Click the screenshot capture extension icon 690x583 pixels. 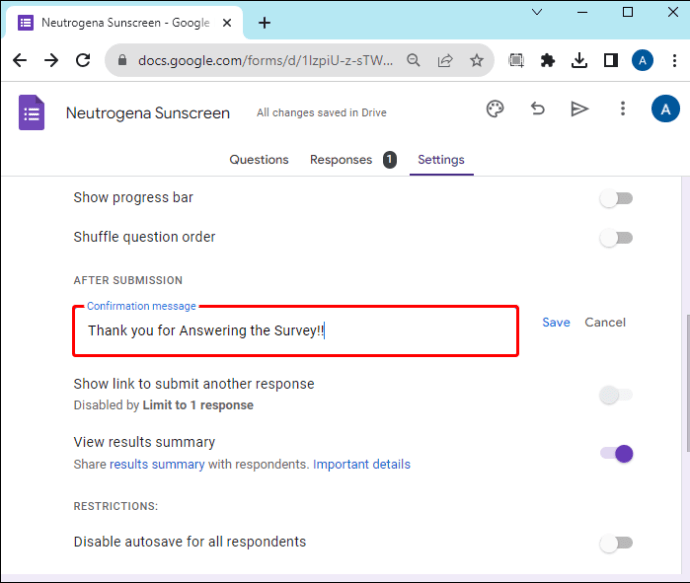[516, 60]
